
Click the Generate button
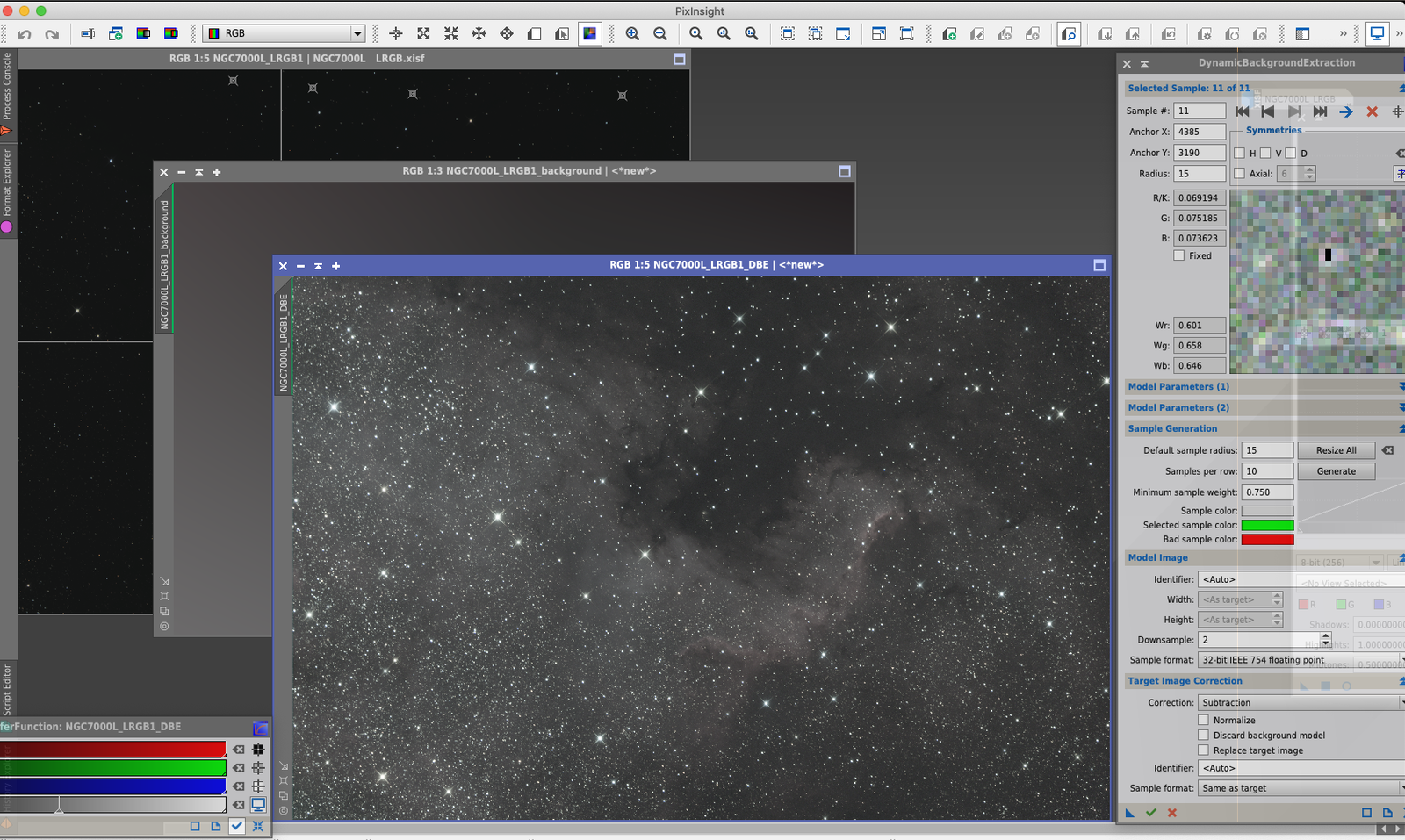pyautogui.click(x=1336, y=471)
